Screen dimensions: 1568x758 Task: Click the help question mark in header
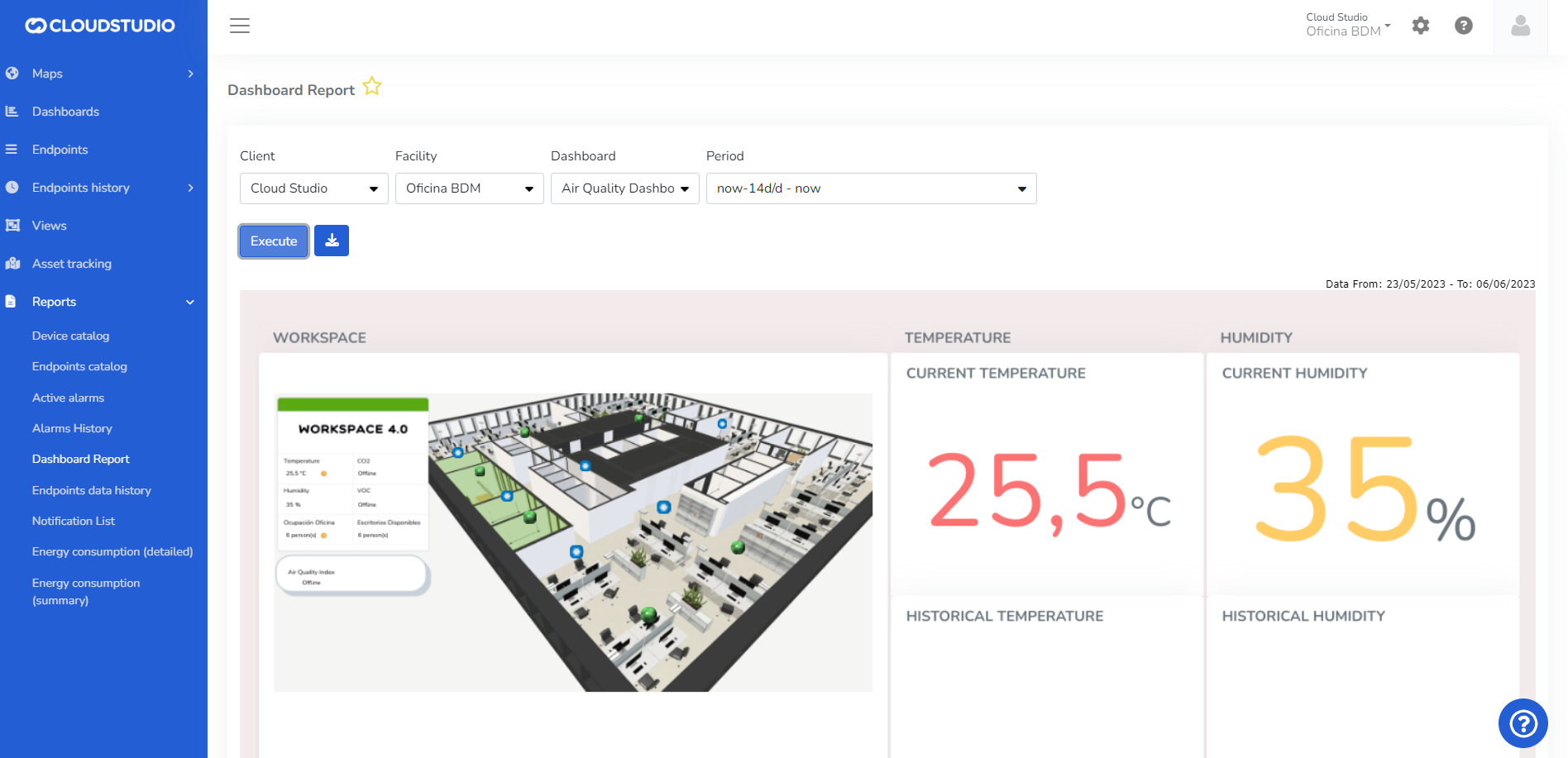click(x=1463, y=26)
